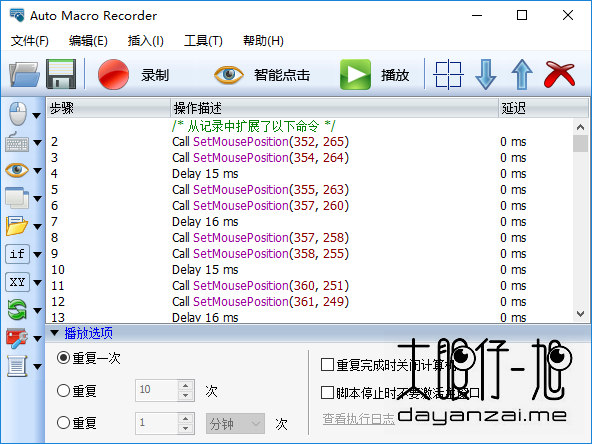Click the 延迟 column header
The image size is (592, 444).
click(x=543, y=108)
